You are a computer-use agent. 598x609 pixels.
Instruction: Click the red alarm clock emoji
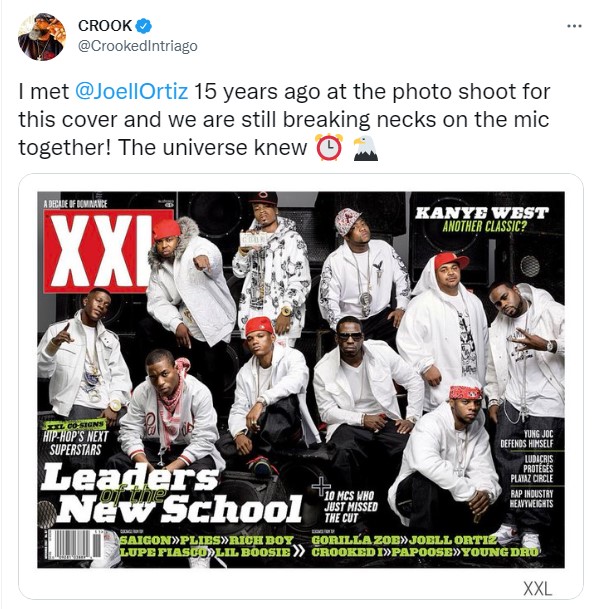pos(329,147)
